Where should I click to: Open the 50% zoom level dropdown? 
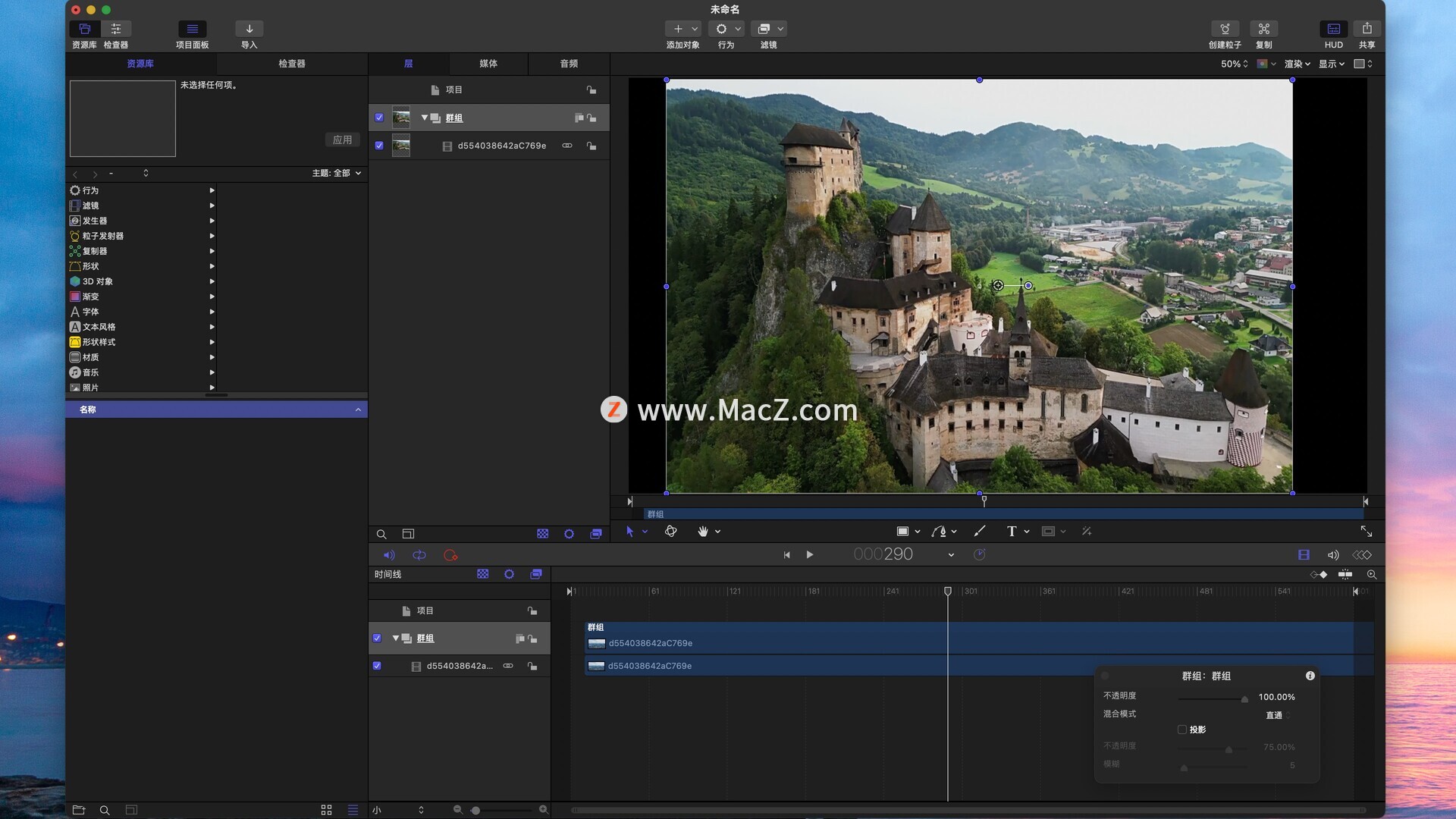[x=1234, y=64]
